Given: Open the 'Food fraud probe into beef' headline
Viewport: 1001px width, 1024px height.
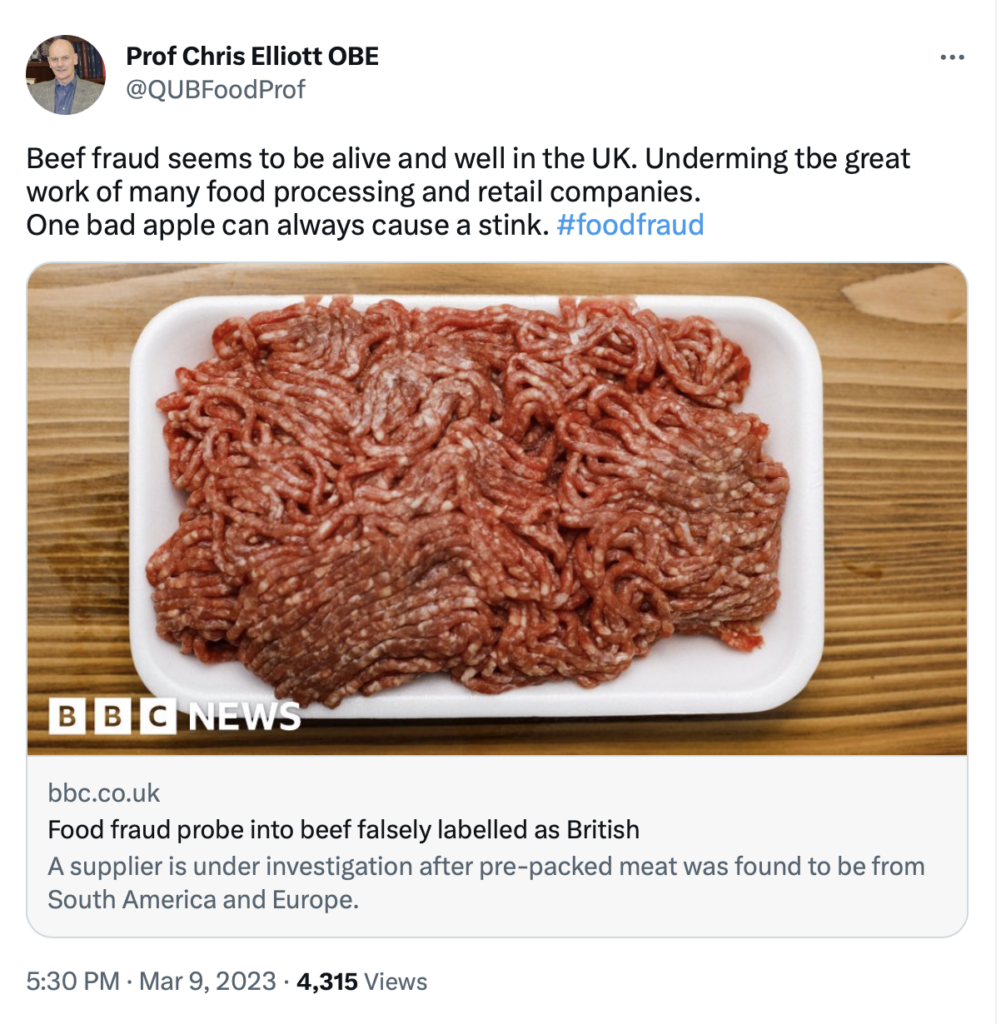Looking at the screenshot, I should point(343,829).
